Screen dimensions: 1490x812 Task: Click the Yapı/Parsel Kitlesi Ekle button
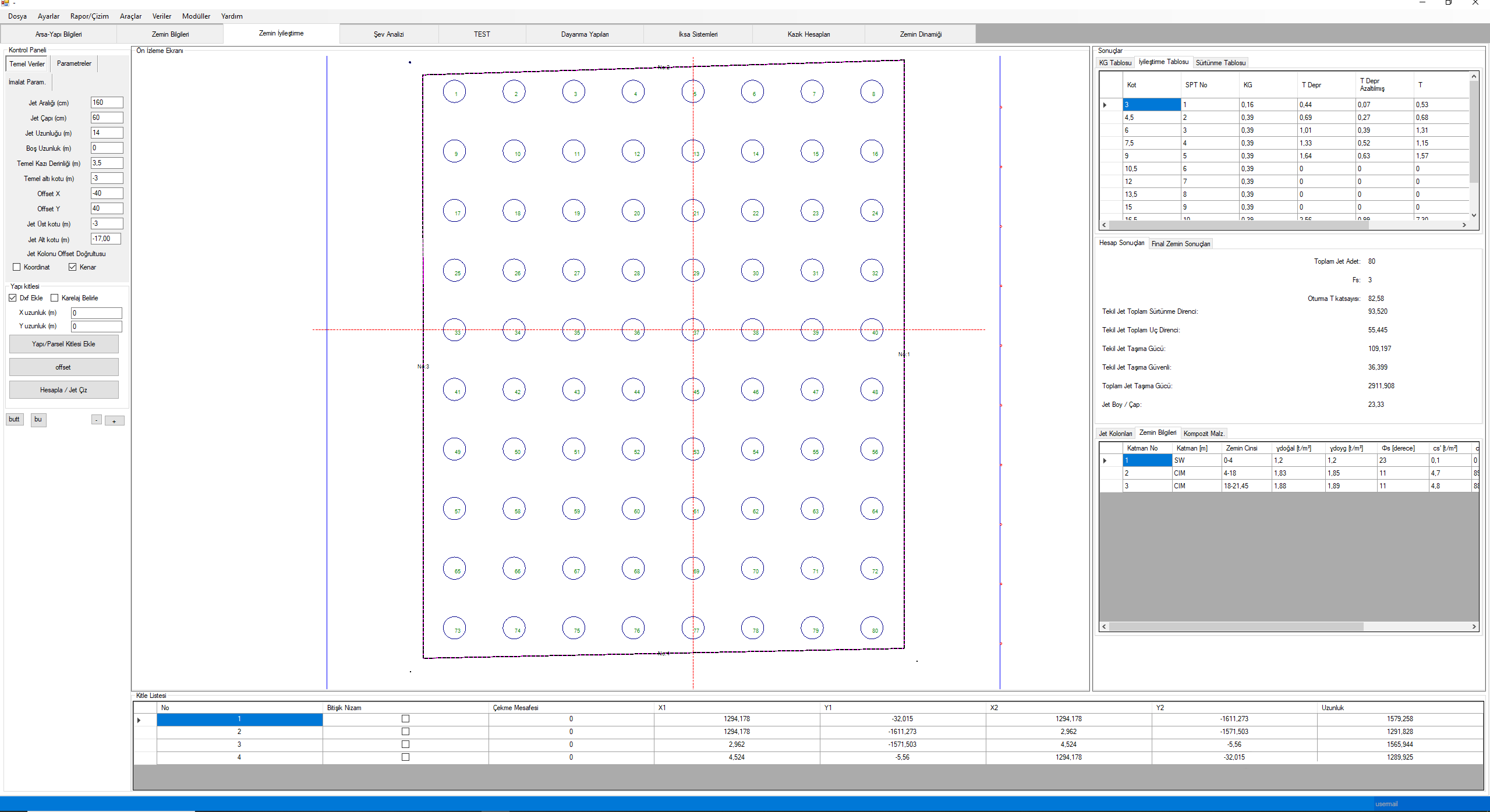(63, 344)
